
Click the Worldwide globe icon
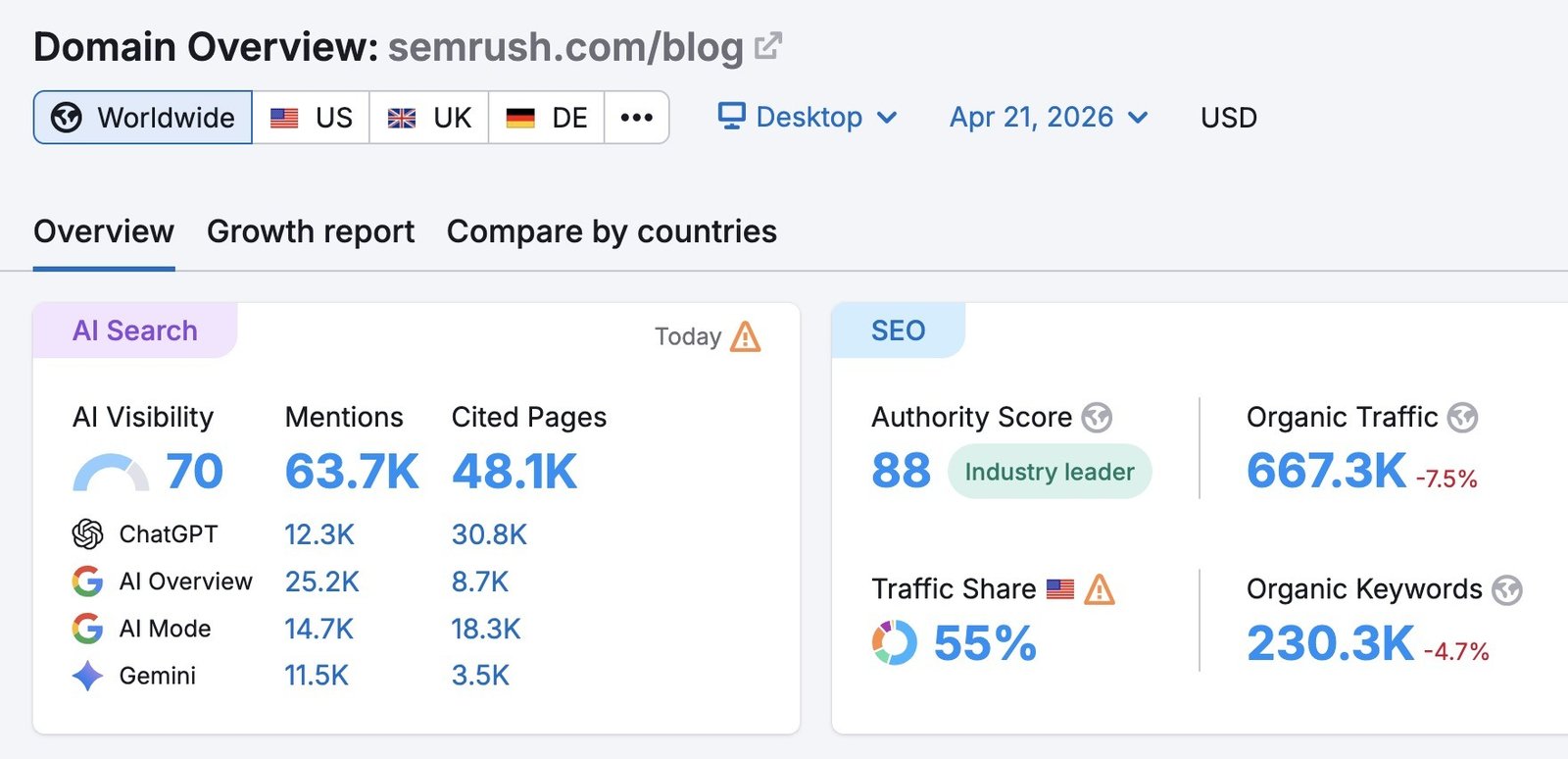point(67,118)
